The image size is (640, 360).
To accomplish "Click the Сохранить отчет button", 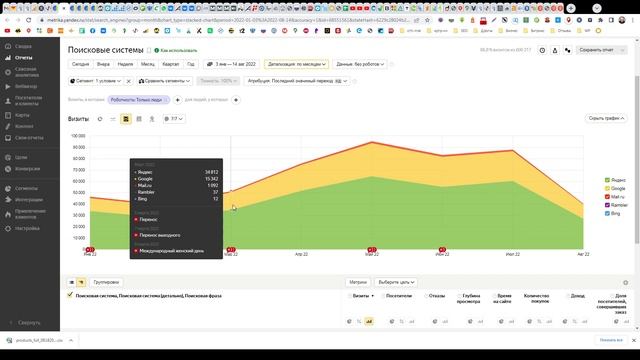I will (x=597, y=50).
